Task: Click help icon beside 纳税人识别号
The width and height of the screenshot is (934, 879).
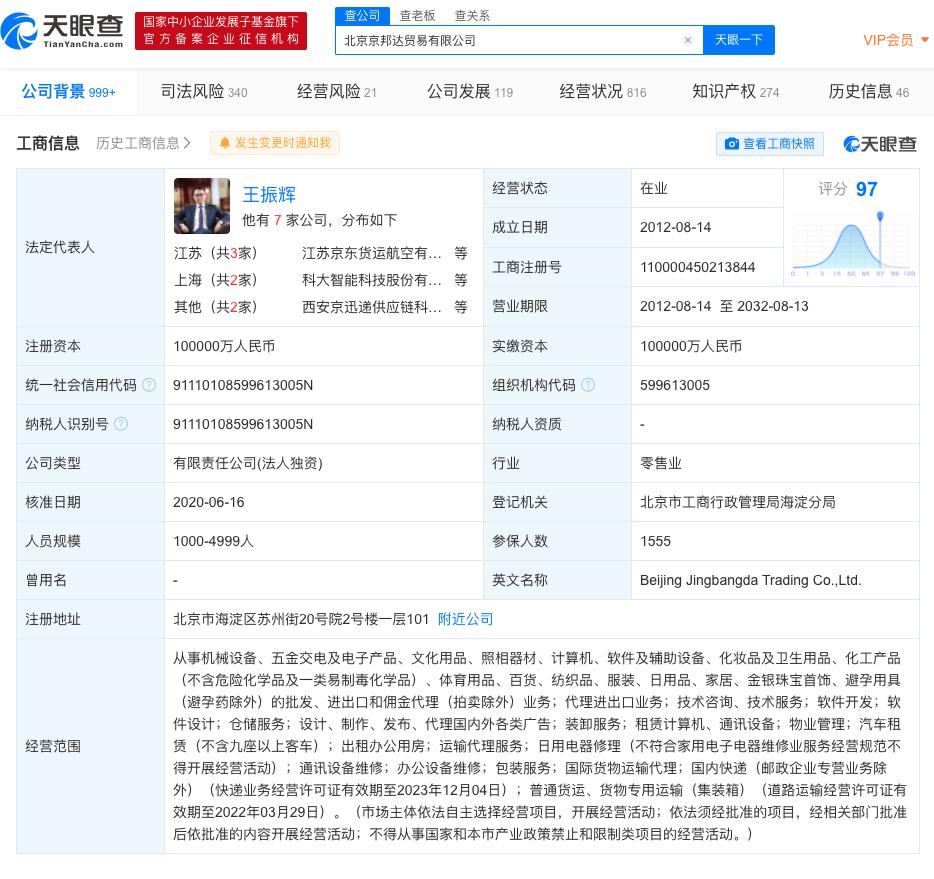Action: pyautogui.click(x=121, y=424)
